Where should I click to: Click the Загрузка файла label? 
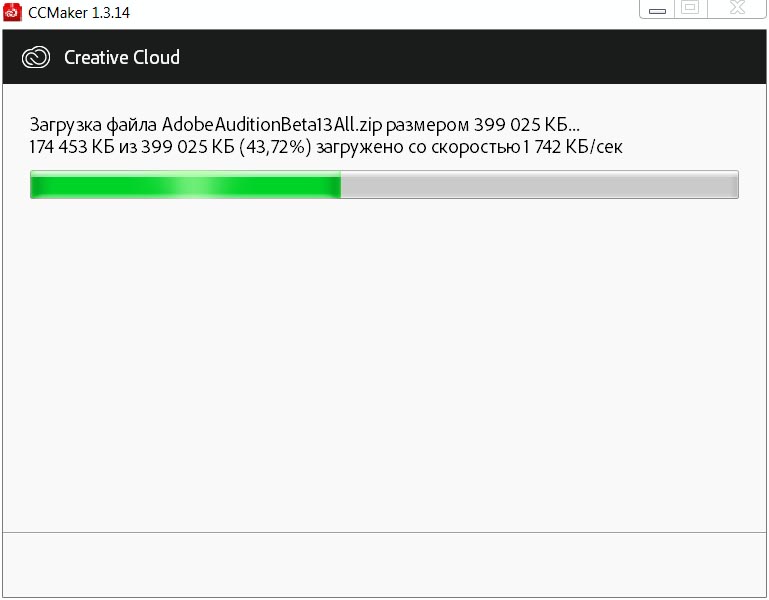coord(93,125)
